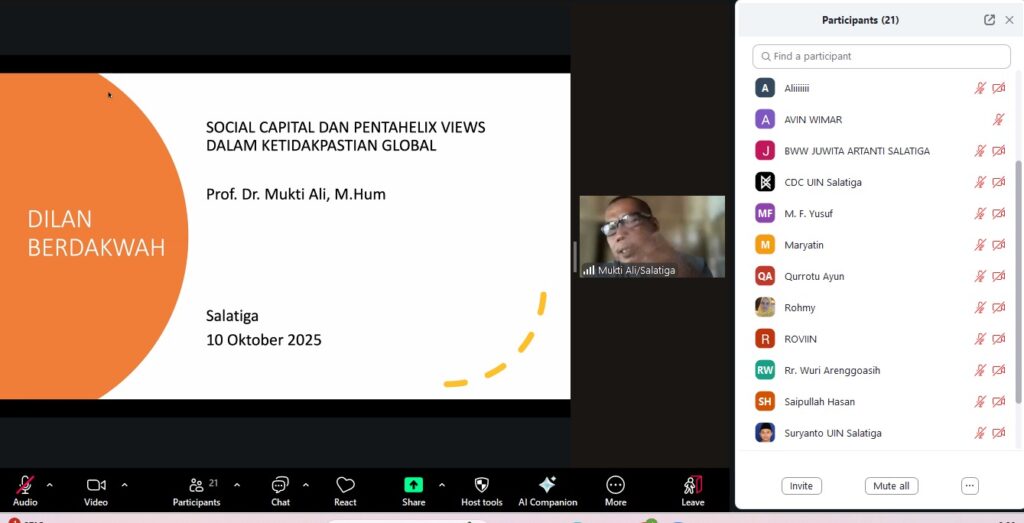Pop out the Participants panel
The width and height of the screenshot is (1024, 523).
[989, 20]
